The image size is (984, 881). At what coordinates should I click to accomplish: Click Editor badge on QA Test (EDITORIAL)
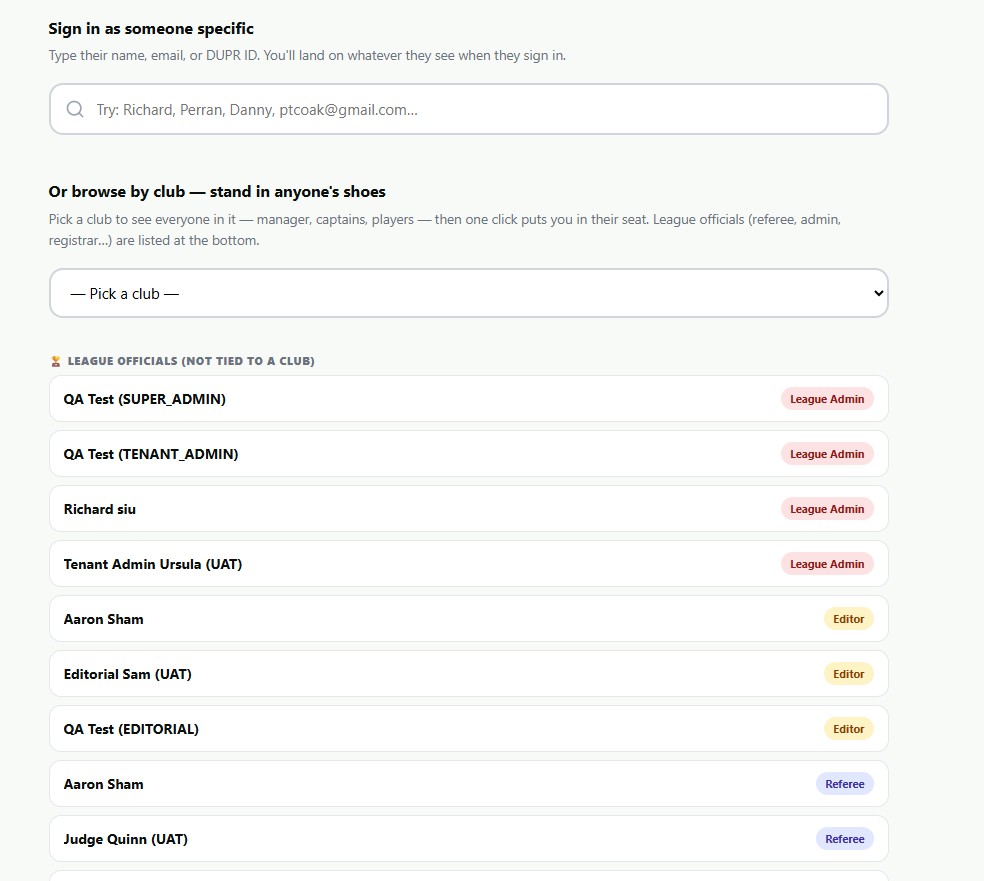pos(848,729)
